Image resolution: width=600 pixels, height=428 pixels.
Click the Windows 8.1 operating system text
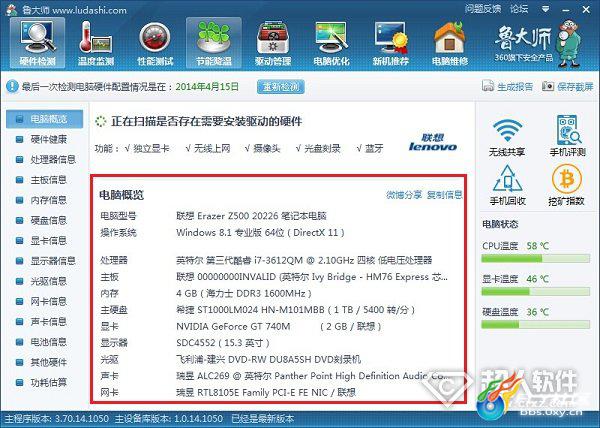click(260, 233)
